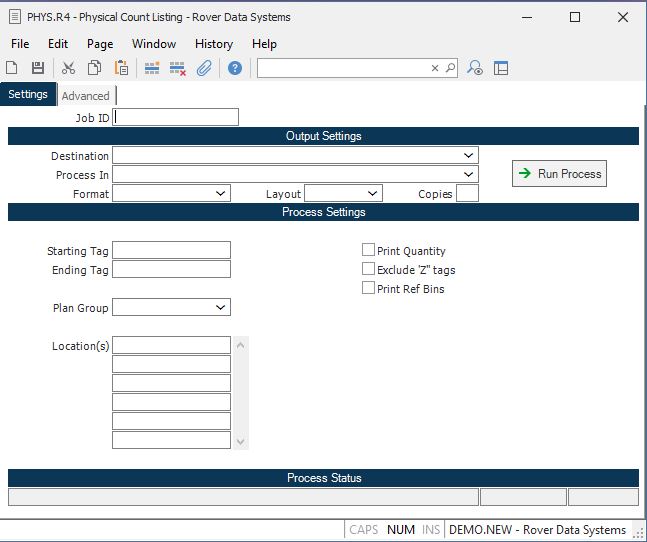Toggle the Exclude 'Z' tags checkbox
Image resolution: width=647 pixels, height=542 pixels.
click(x=368, y=270)
